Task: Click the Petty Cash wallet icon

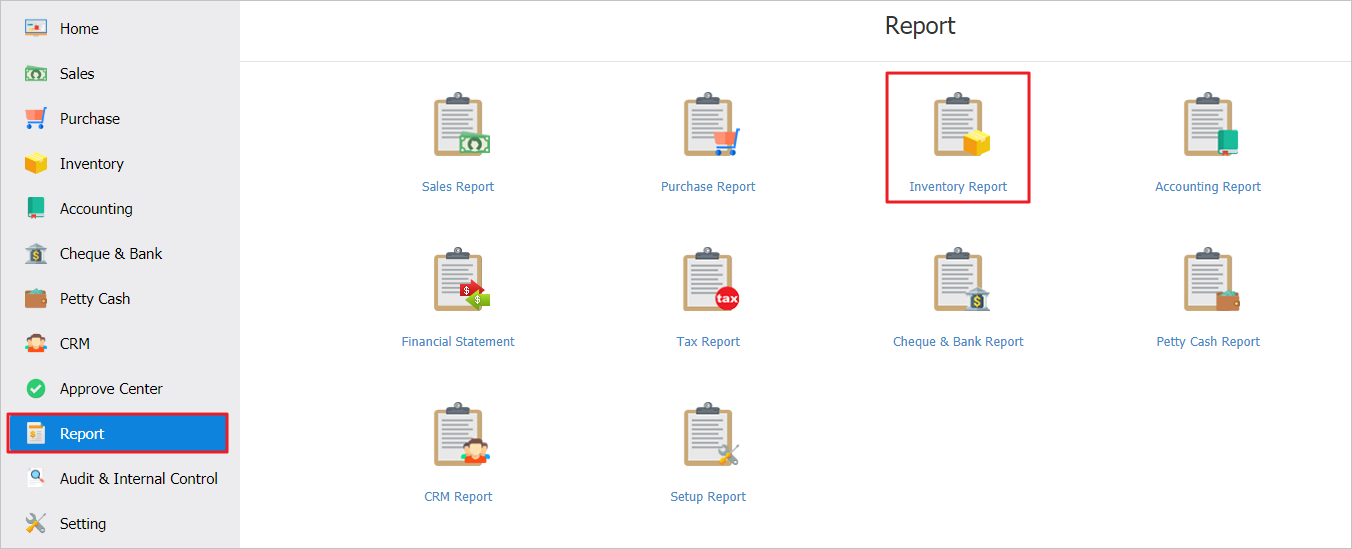Action: coord(36,298)
